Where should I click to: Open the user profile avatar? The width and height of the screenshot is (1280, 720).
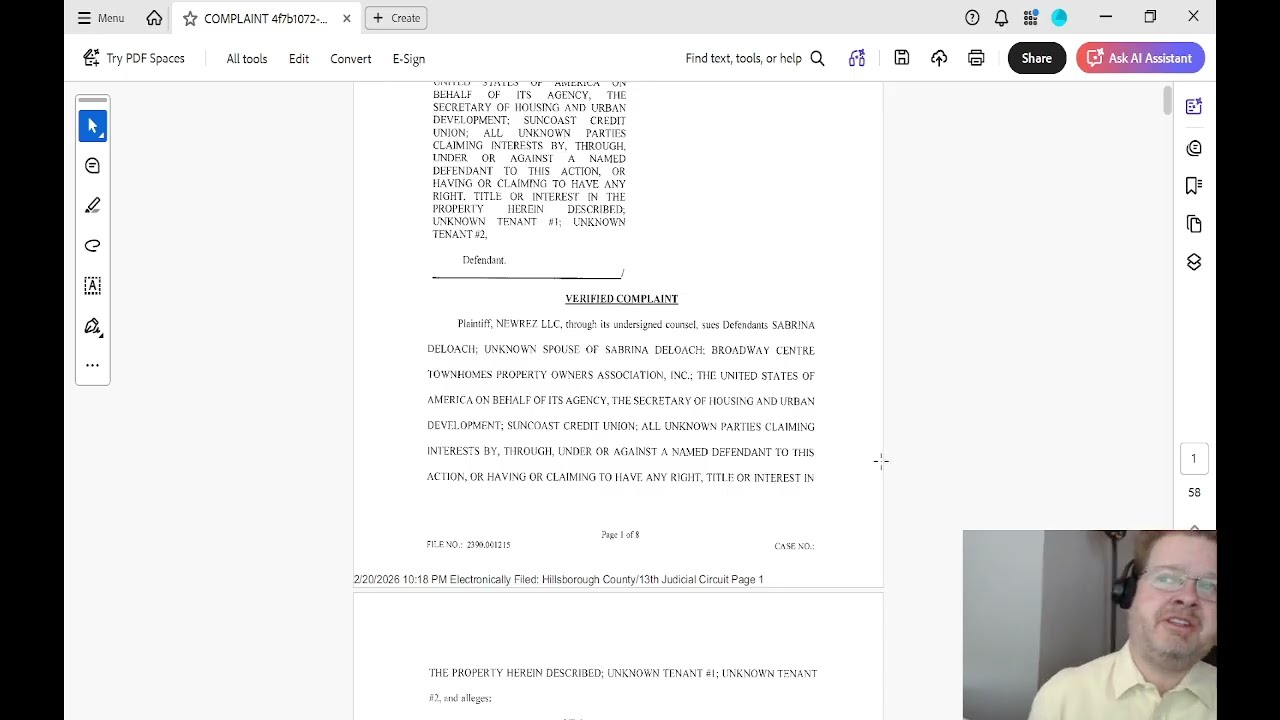[x=1059, y=17]
